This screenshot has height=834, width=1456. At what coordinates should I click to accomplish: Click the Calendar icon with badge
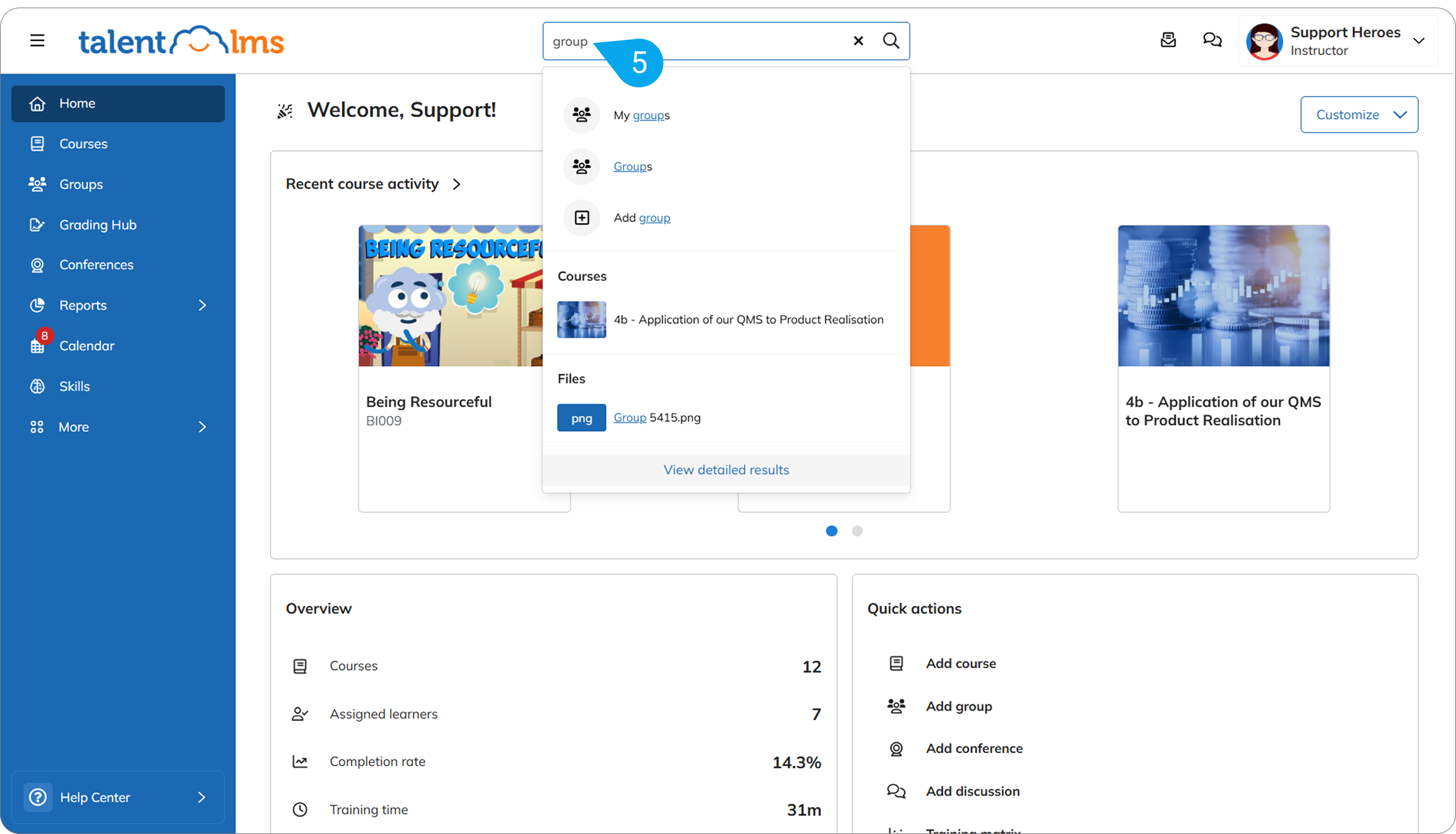[x=39, y=343]
